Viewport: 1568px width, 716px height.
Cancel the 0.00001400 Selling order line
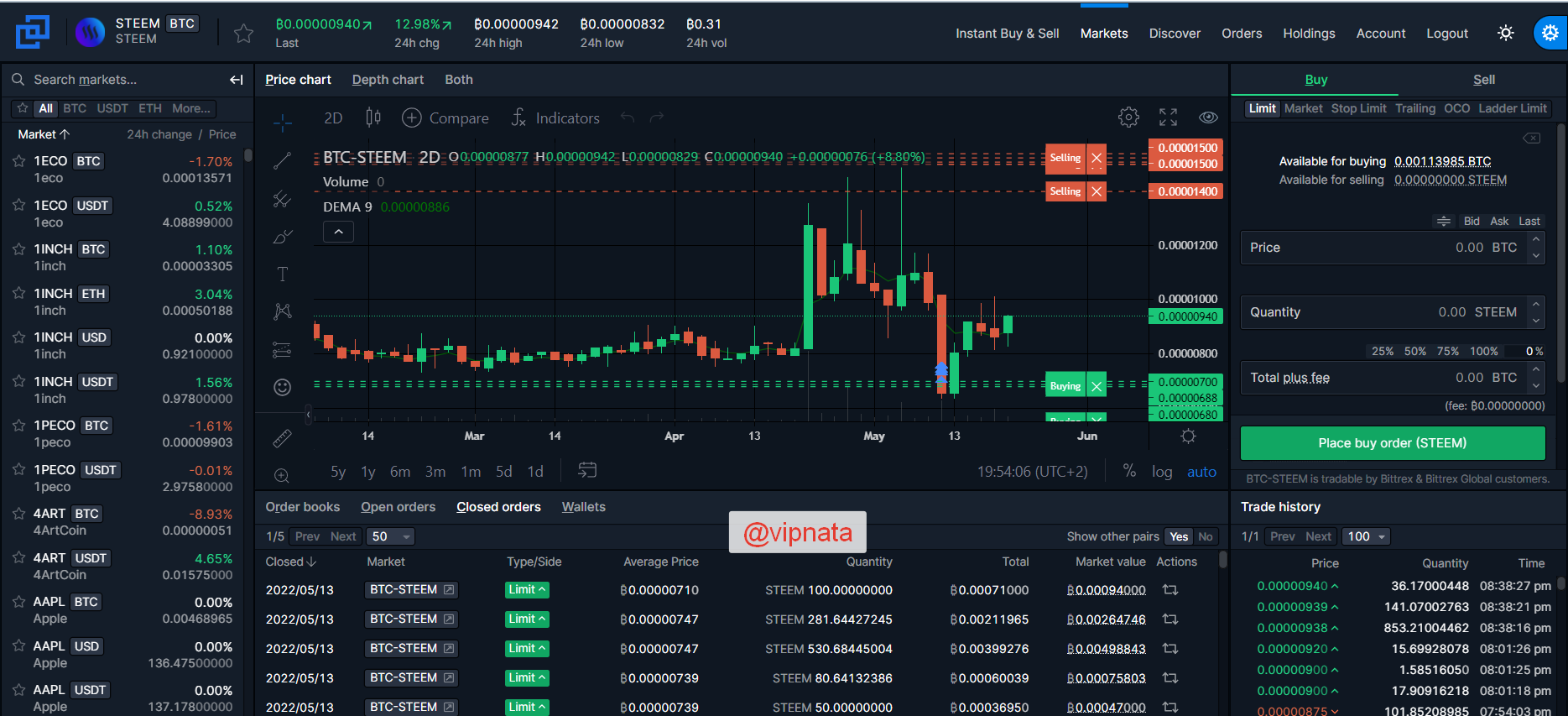[x=1097, y=191]
